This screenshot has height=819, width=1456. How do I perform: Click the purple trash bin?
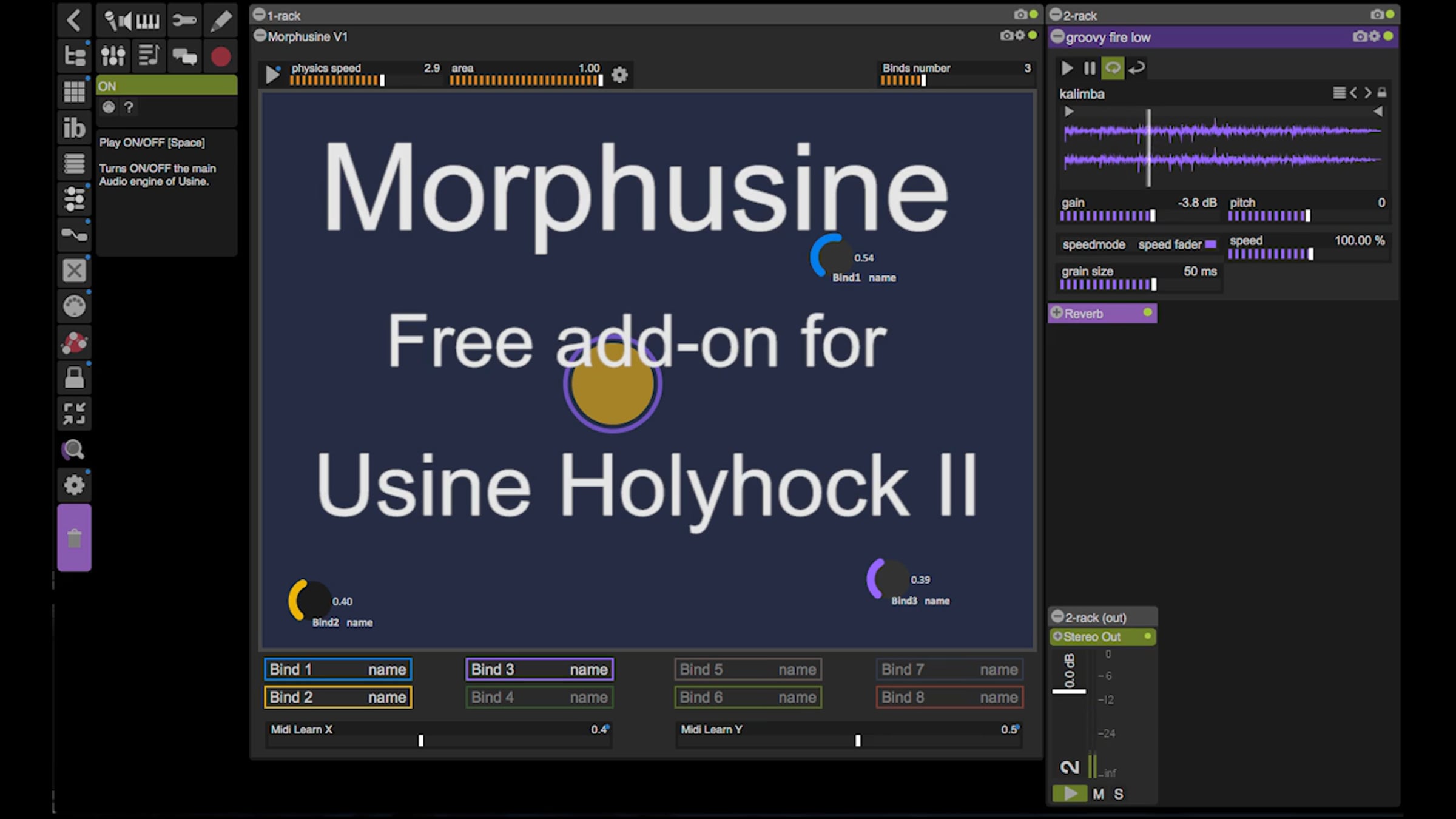[x=74, y=538]
